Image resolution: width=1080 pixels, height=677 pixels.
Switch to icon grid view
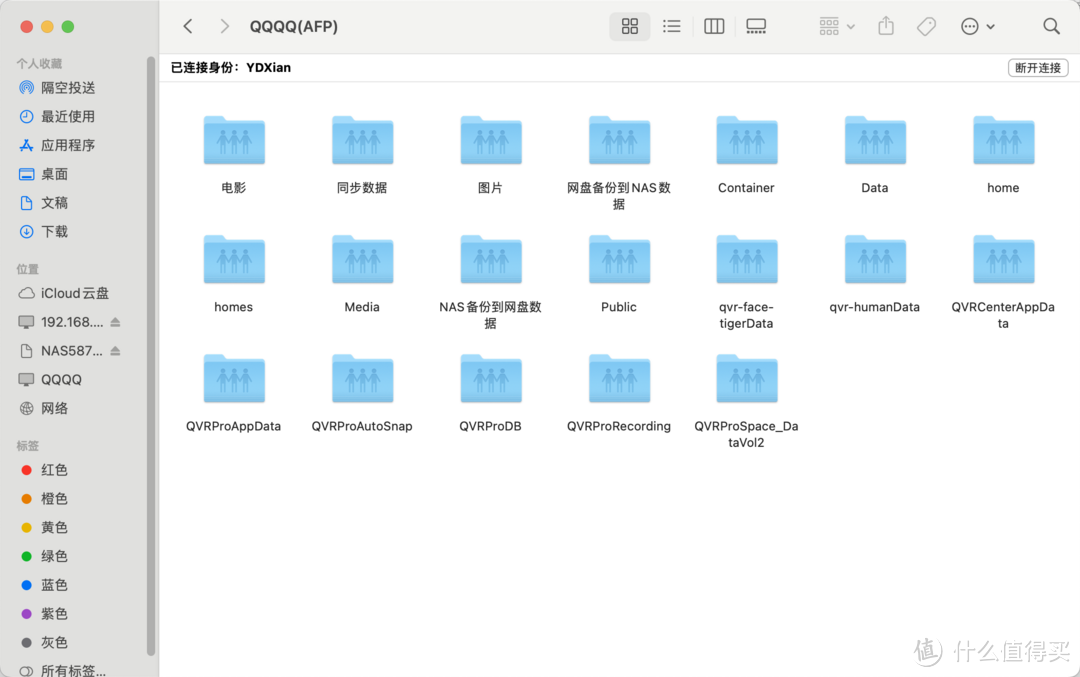(x=630, y=27)
